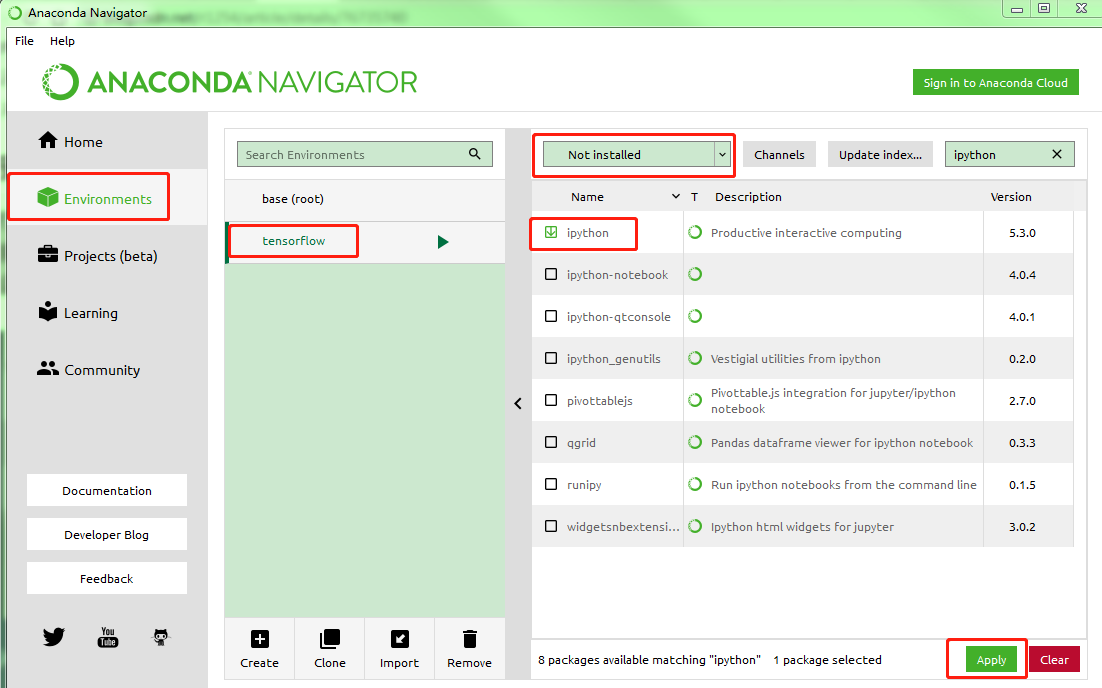Open the Developer Blog button

(107, 534)
